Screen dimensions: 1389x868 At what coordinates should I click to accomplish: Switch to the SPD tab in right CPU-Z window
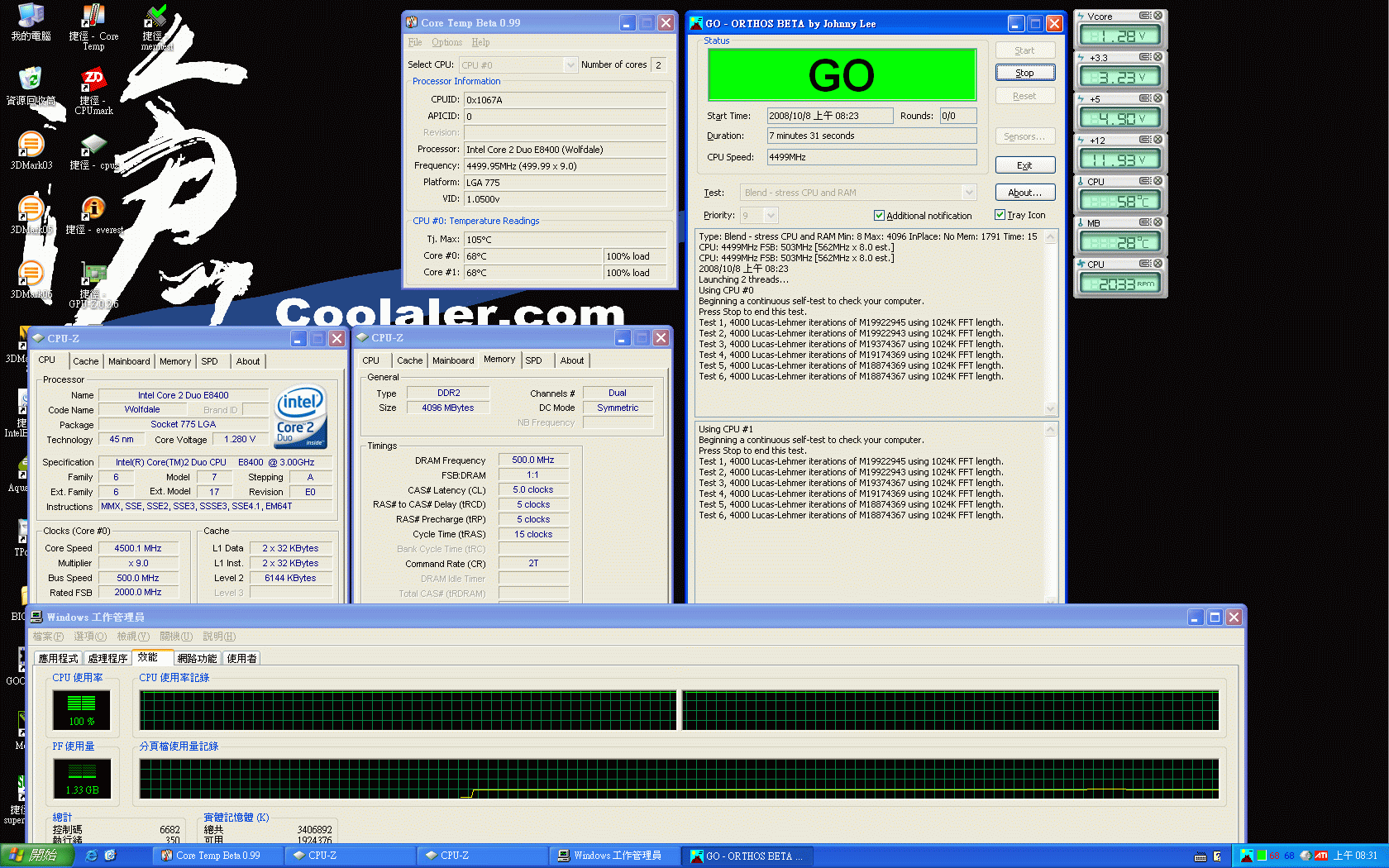click(534, 360)
